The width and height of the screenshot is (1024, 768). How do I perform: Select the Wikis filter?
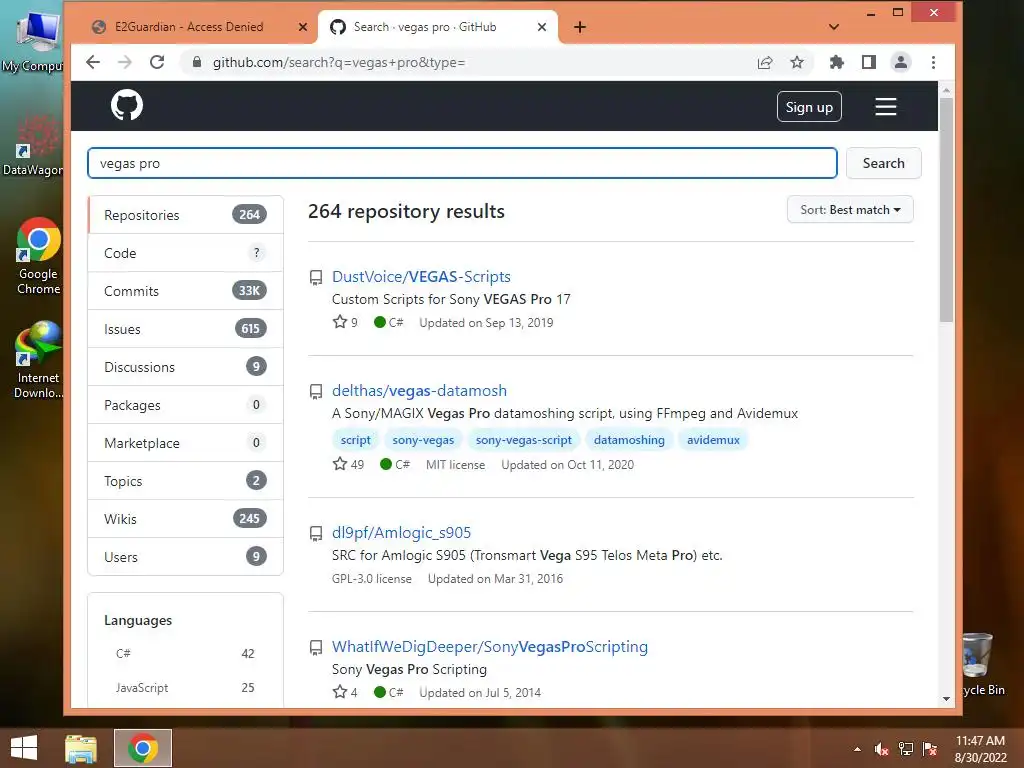tap(185, 519)
